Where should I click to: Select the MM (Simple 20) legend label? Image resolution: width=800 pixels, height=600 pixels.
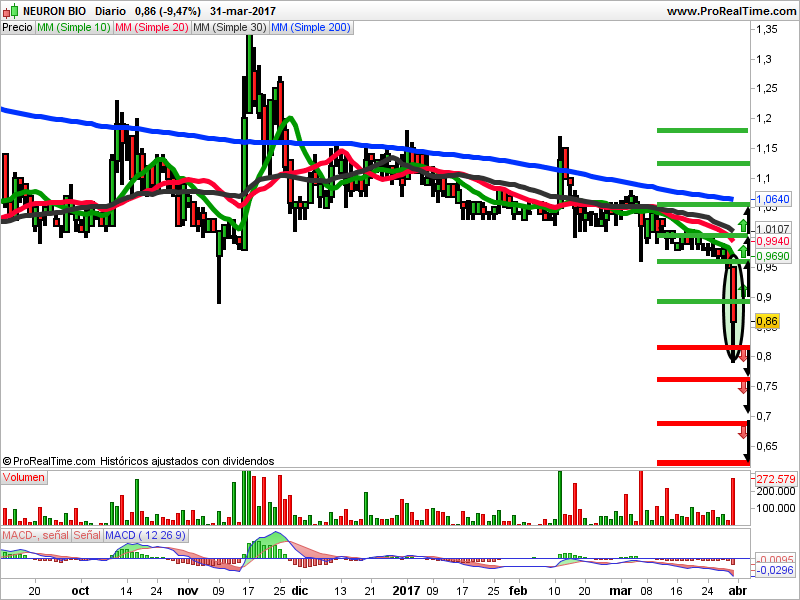pos(152,28)
